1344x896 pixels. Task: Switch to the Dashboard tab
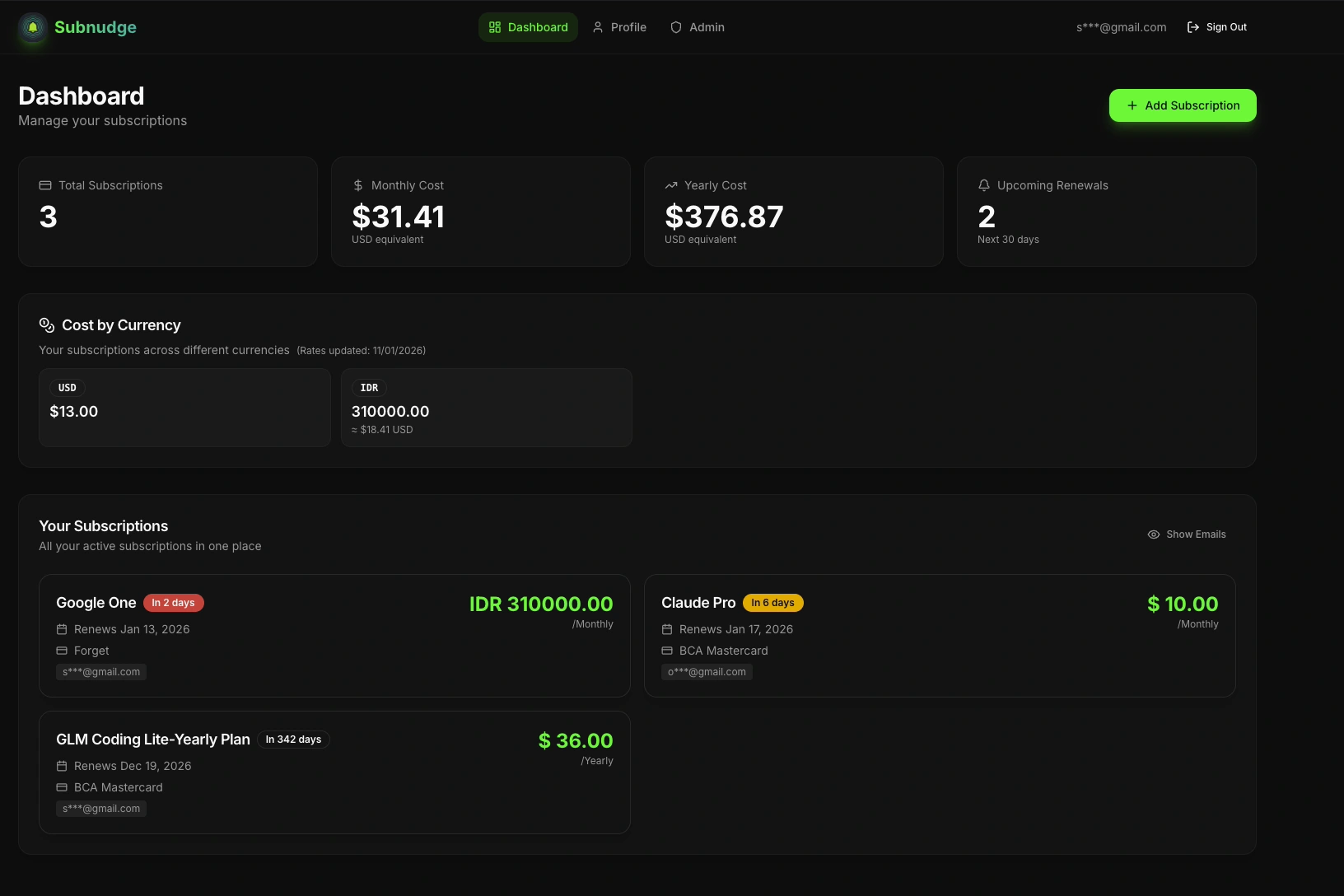[x=528, y=27]
